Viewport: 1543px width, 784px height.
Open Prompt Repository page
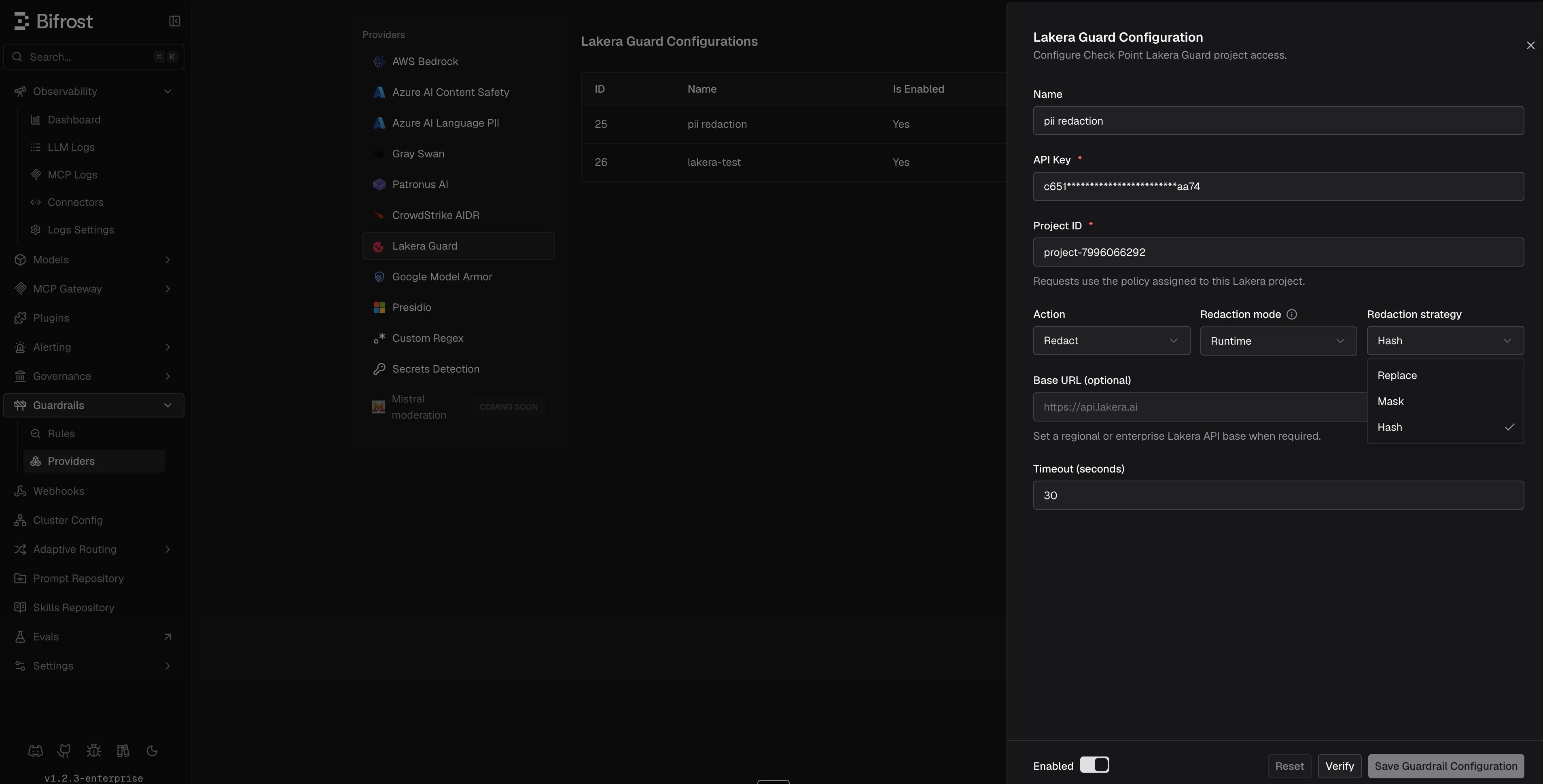(93, 578)
